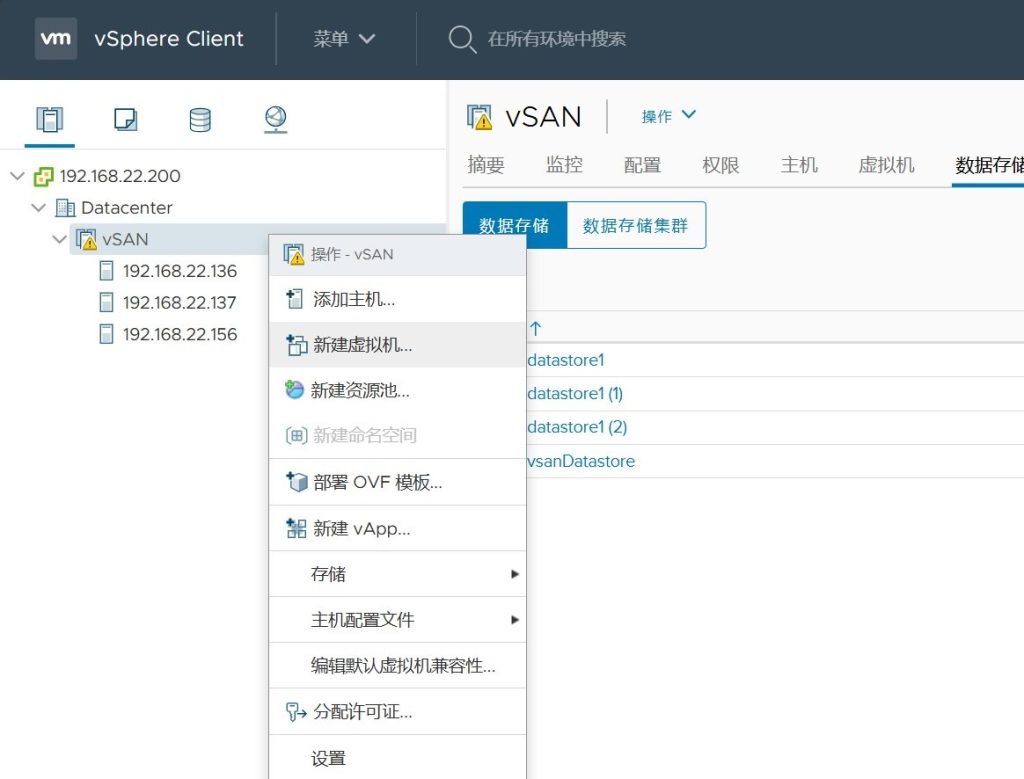The width and height of the screenshot is (1024, 779).
Task: Click the Datacenter building icon
Action: 65,208
